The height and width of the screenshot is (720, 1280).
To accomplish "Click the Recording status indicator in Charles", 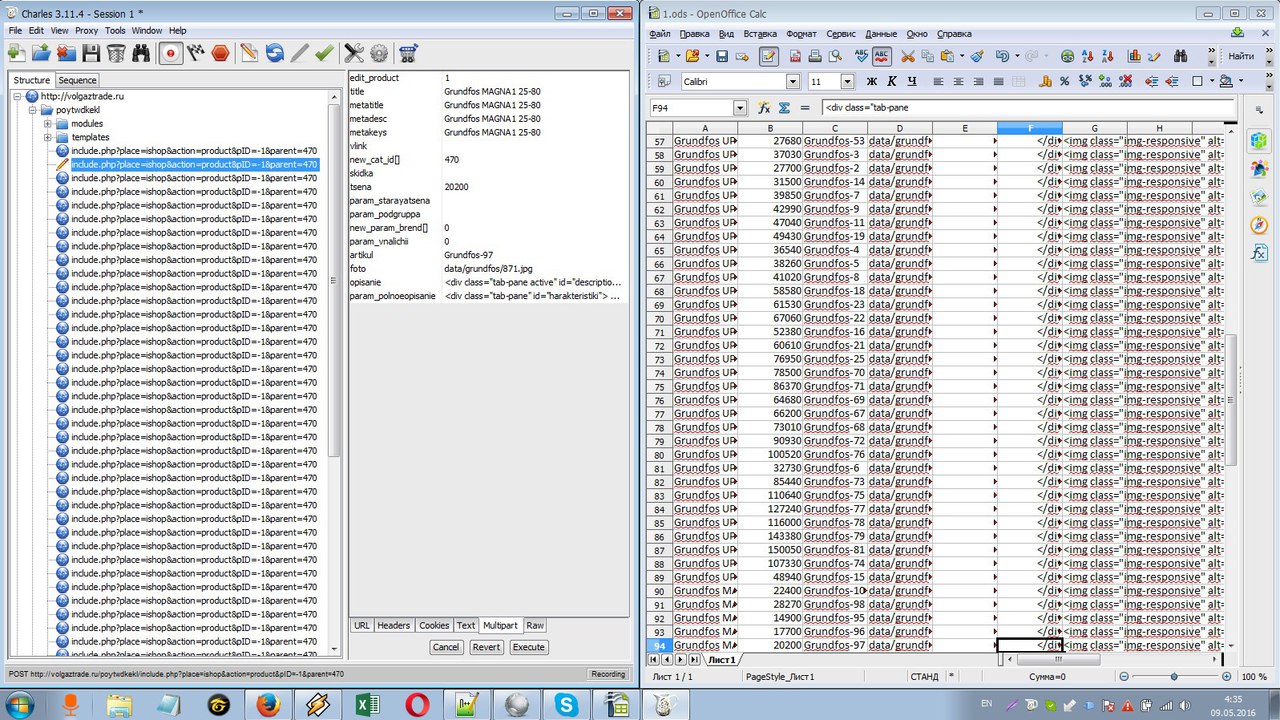I will [608, 674].
